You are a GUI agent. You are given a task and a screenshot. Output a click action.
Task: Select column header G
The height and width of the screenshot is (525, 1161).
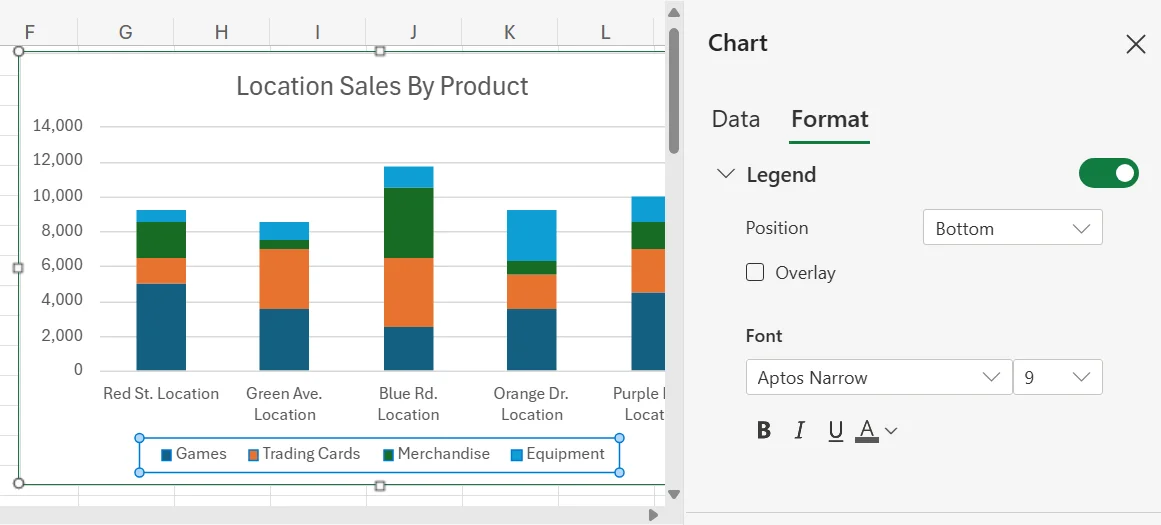click(x=126, y=31)
